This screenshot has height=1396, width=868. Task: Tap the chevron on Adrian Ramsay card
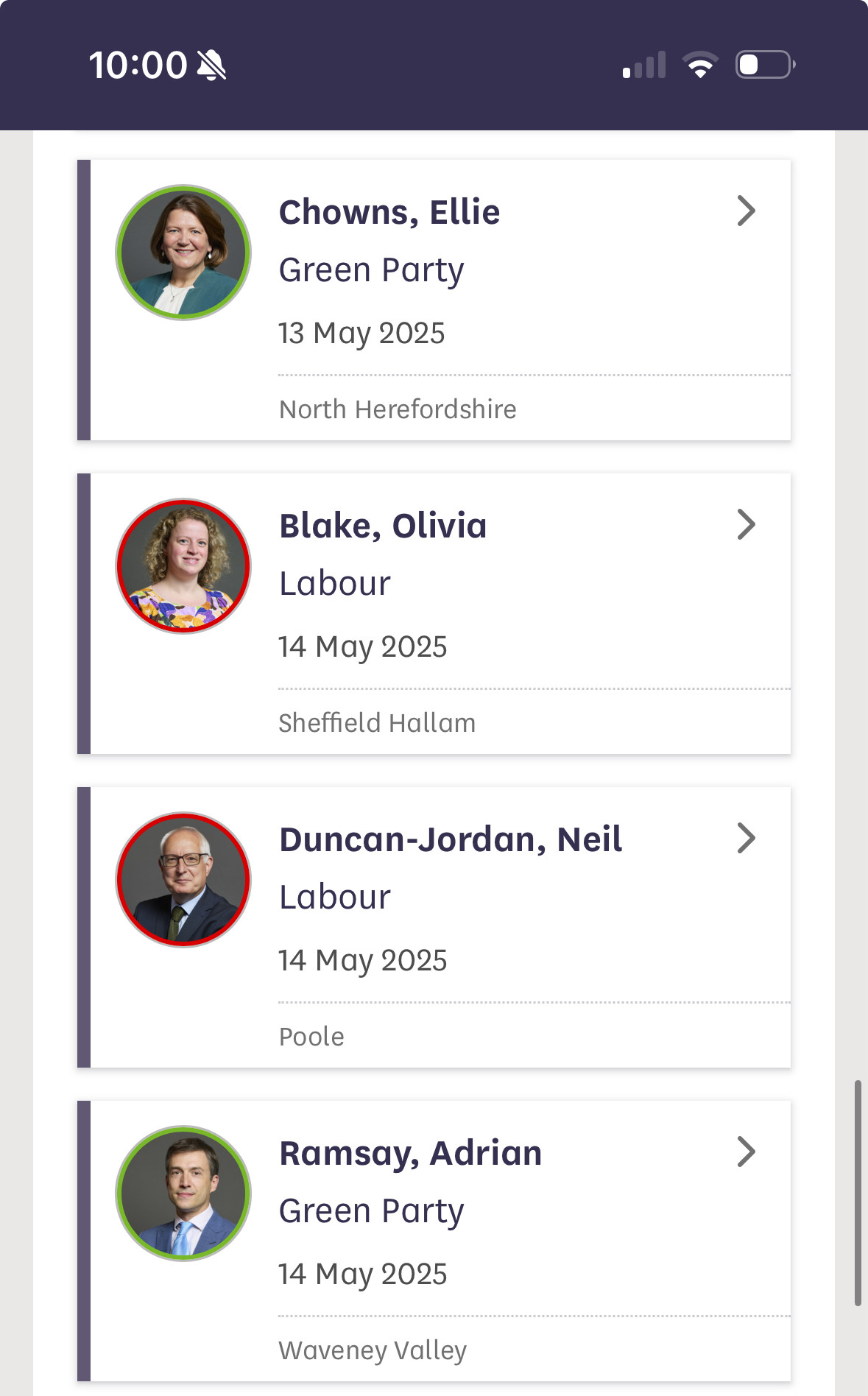tap(747, 1152)
